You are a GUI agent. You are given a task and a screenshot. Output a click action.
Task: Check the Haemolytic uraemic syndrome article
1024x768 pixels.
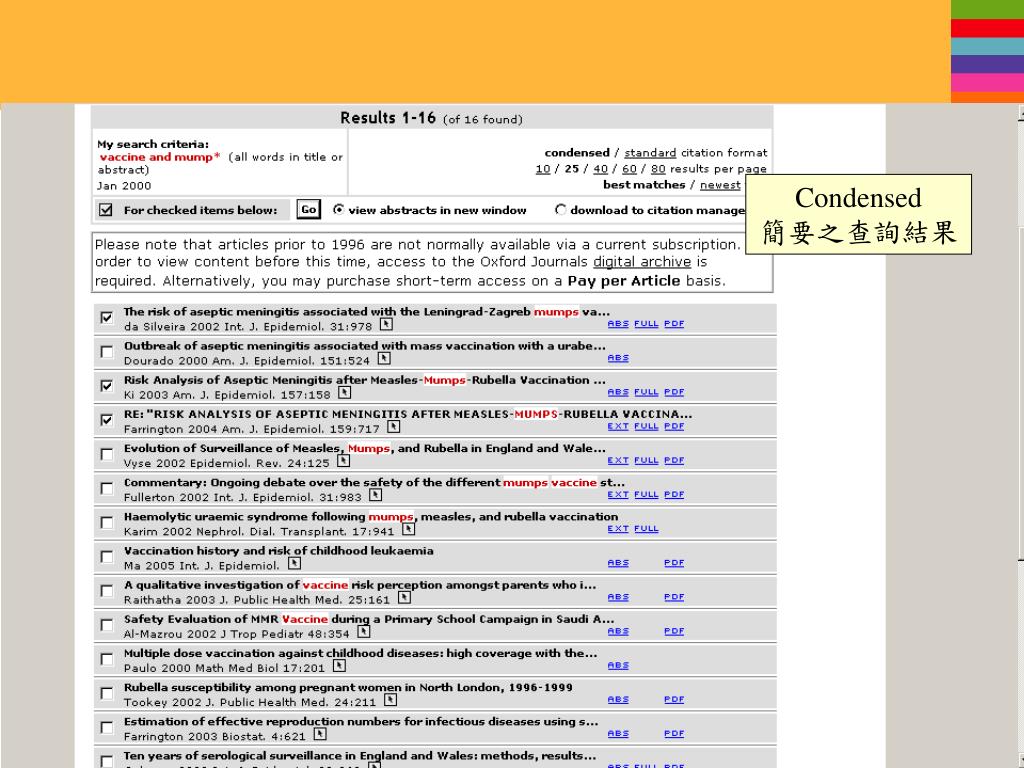(106, 522)
